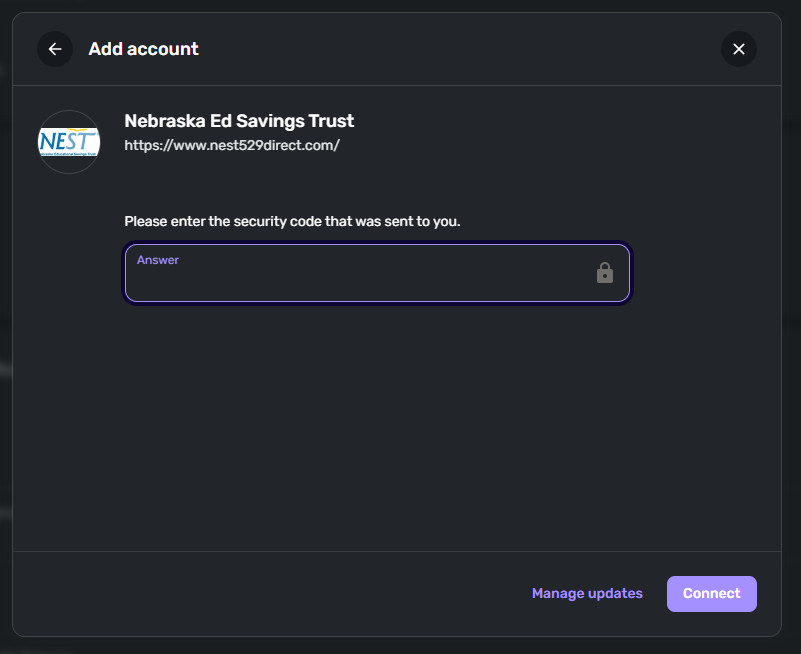This screenshot has width=801, height=654.
Task: Dismiss the dialog with the X icon
Action: coord(739,49)
